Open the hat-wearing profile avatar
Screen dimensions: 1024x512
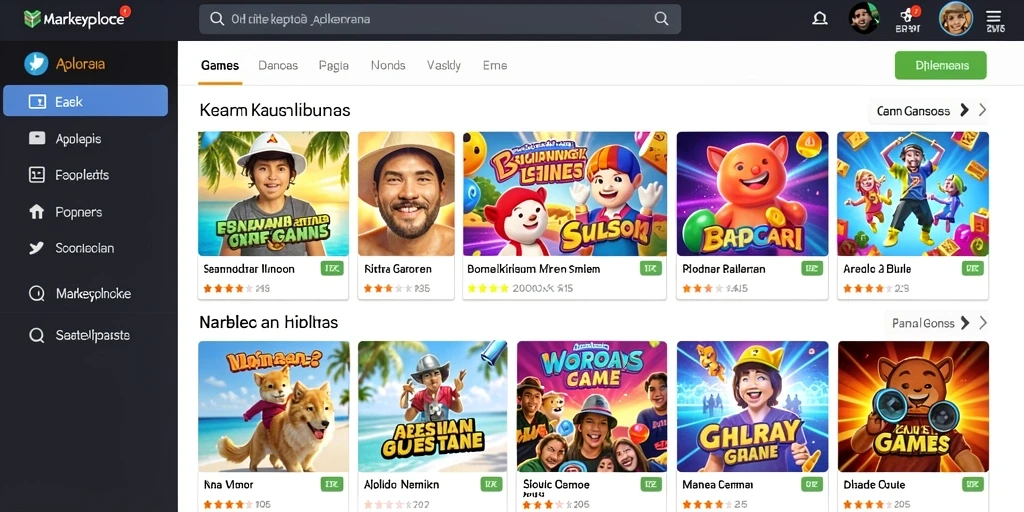(956, 18)
